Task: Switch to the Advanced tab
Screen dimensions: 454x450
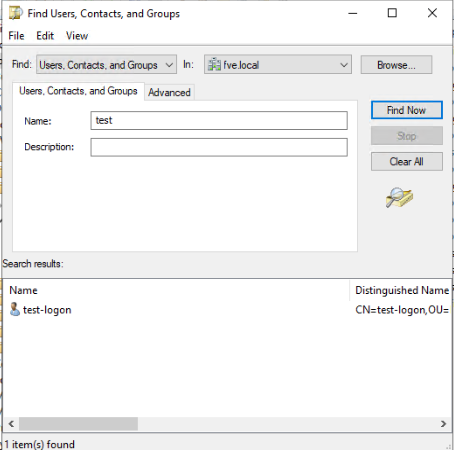Action: pos(169,92)
